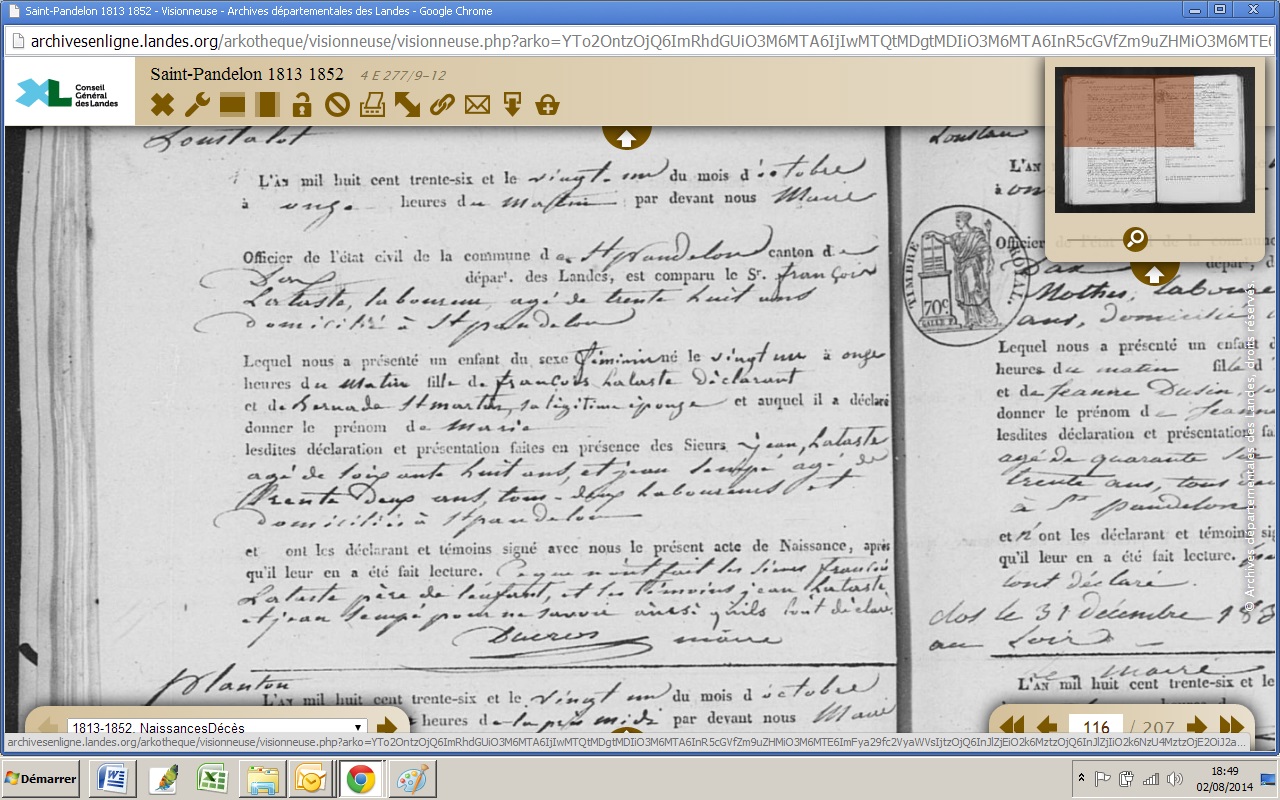Image resolution: width=1280 pixels, height=800 pixels.
Task: Add the image to the basket
Action: coord(547,104)
